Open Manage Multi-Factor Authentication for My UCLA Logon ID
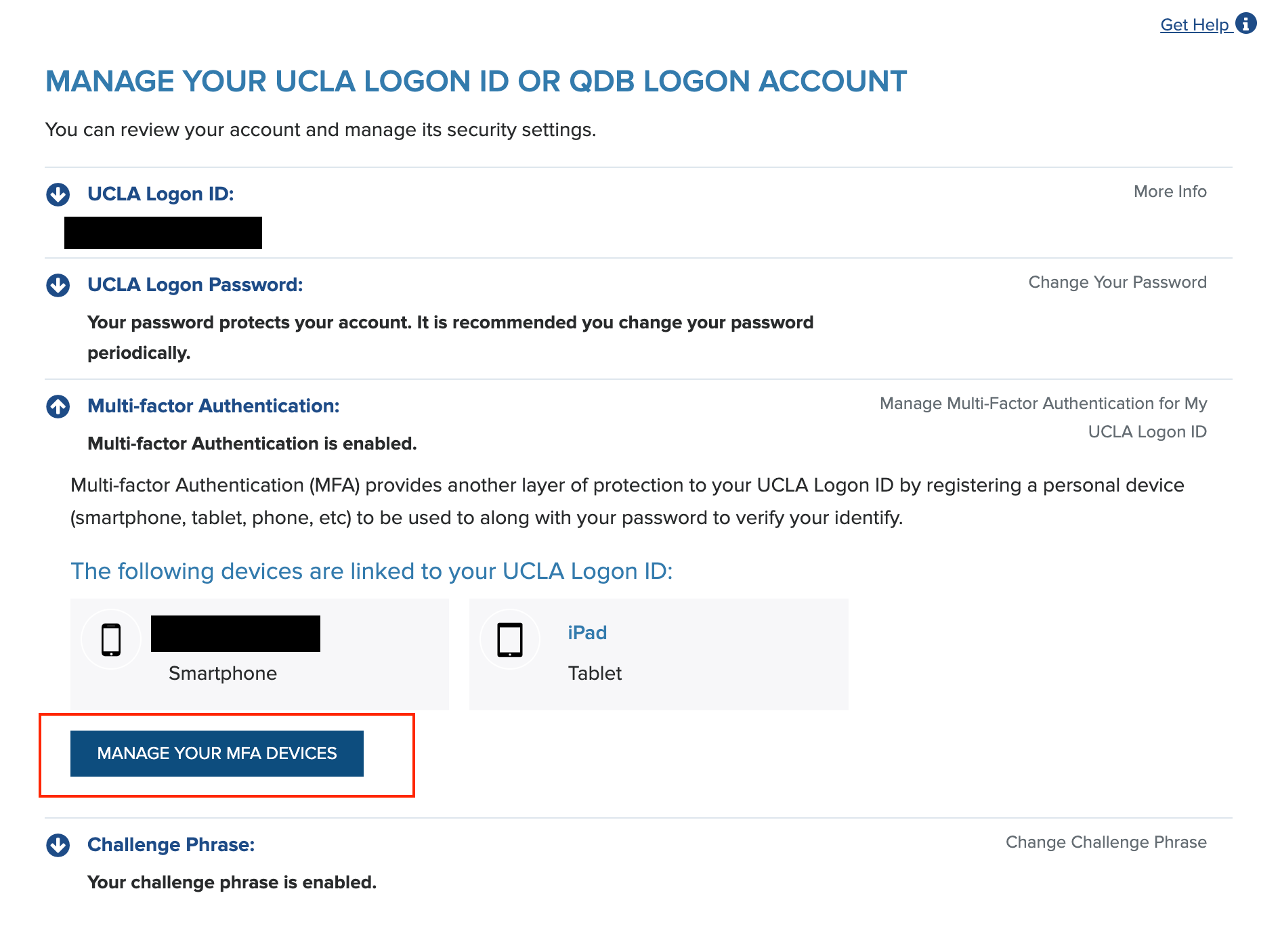 [x=1043, y=417]
